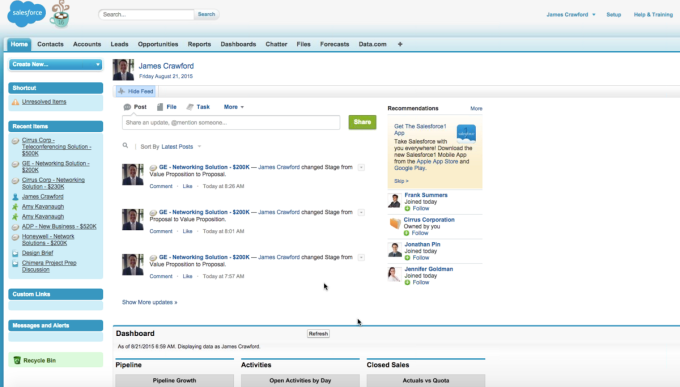This screenshot has width=680, height=387.
Task: Open the action arrow on the 7:57 AM post
Action: (361, 257)
